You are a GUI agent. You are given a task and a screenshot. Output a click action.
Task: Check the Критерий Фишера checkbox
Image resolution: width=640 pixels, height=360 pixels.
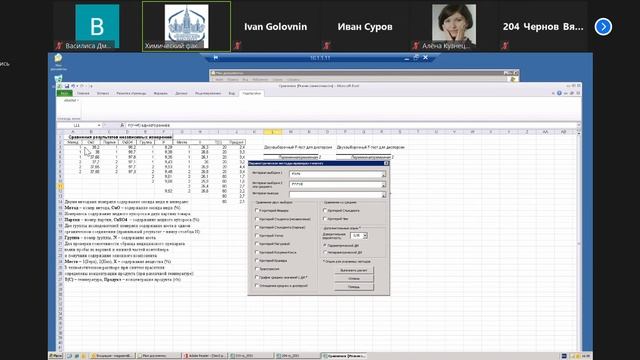click(257, 210)
